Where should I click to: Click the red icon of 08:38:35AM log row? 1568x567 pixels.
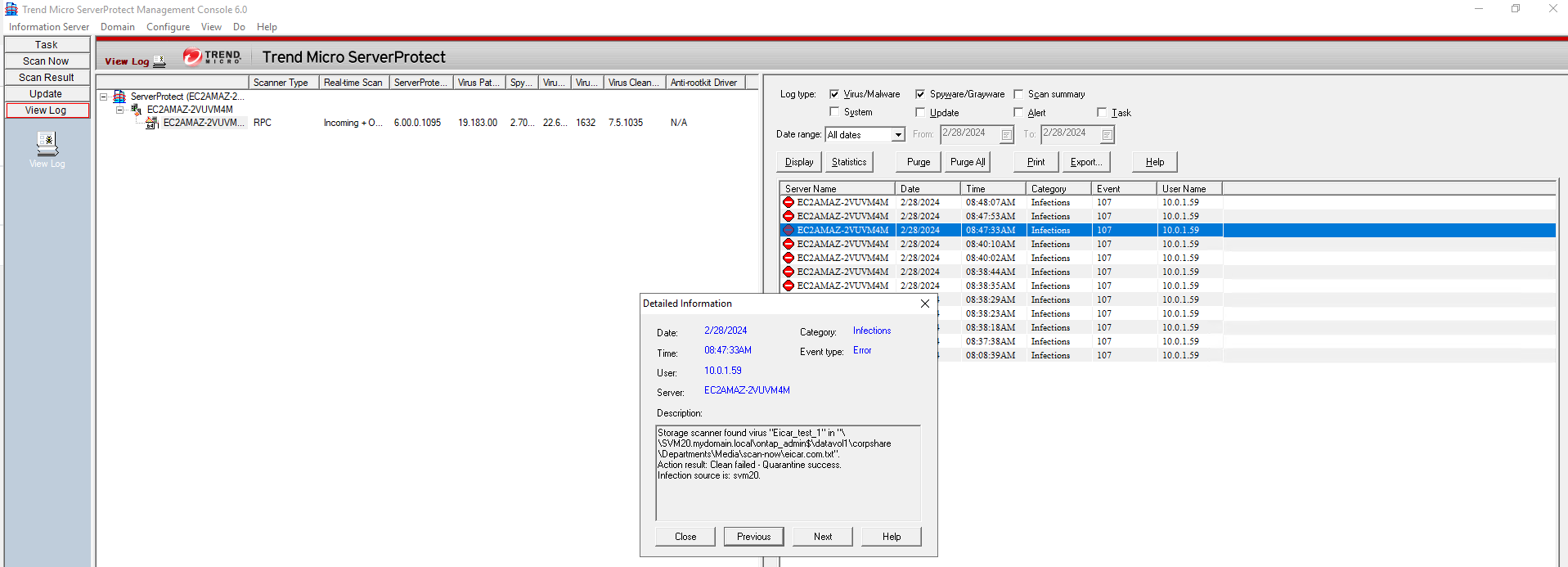point(788,286)
